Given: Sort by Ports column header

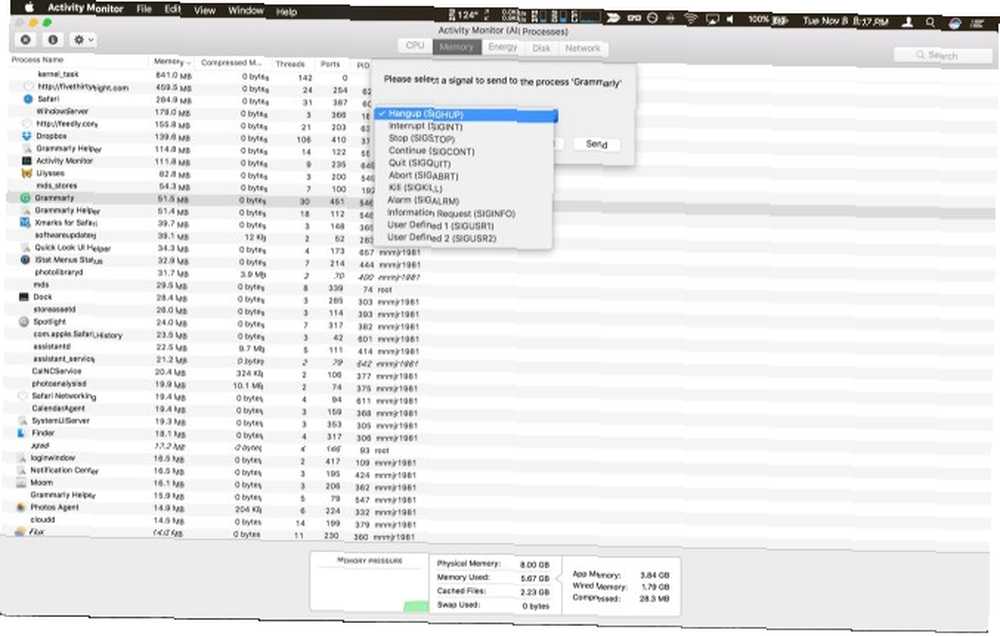Looking at the screenshot, I should click(x=330, y=64).
